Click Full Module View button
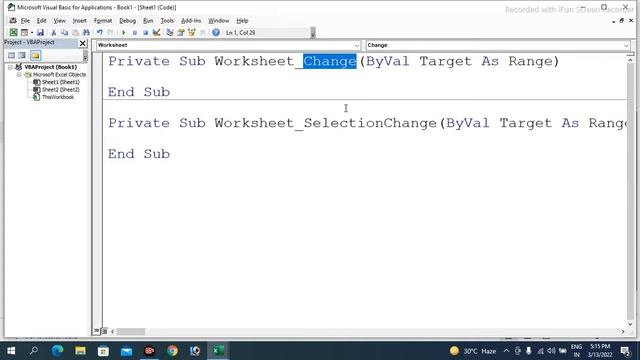The image size is (640, 360). (x=104, y=331)
